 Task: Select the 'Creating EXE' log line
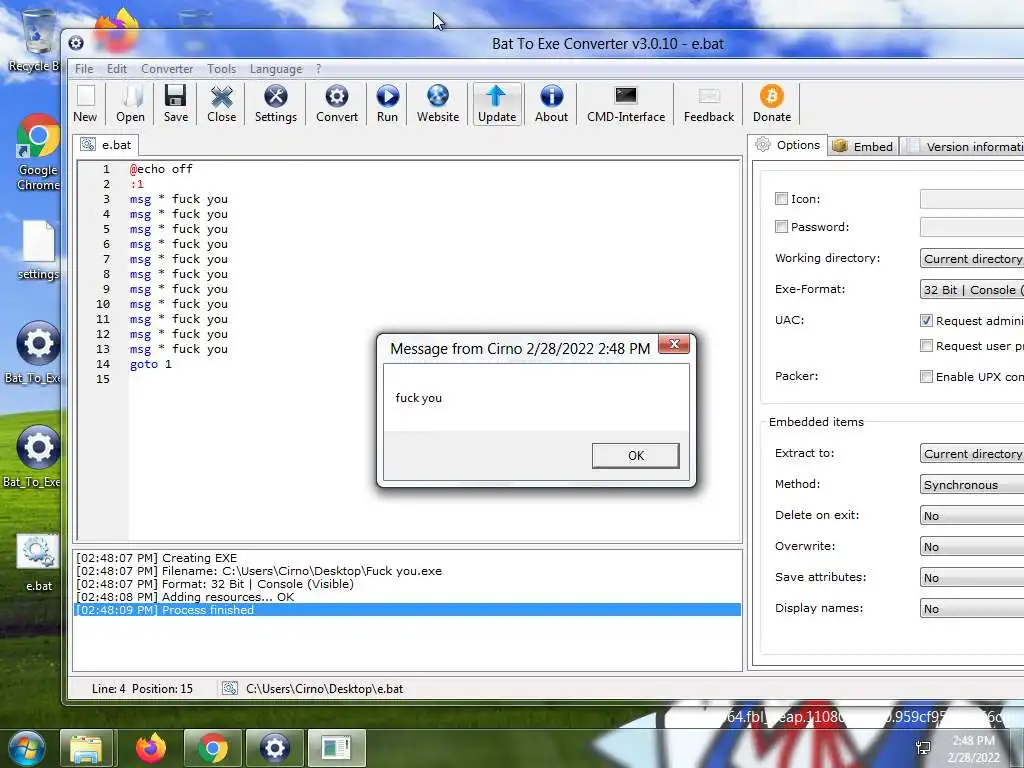(x=408, y=558)
